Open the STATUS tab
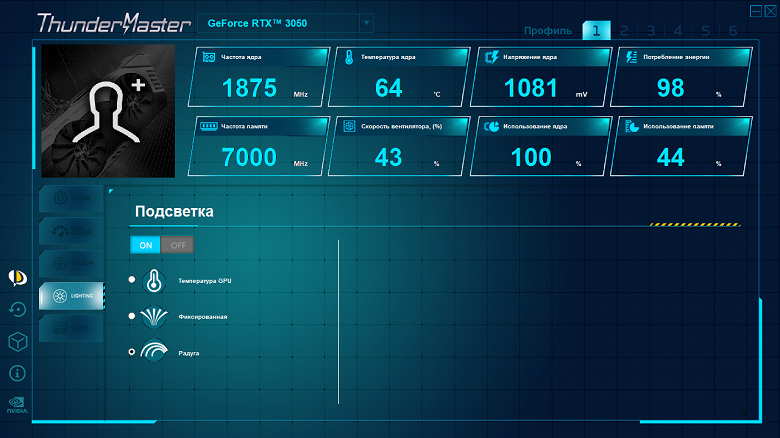The width and height of the screenshot is (780, 438). point(71,328)
